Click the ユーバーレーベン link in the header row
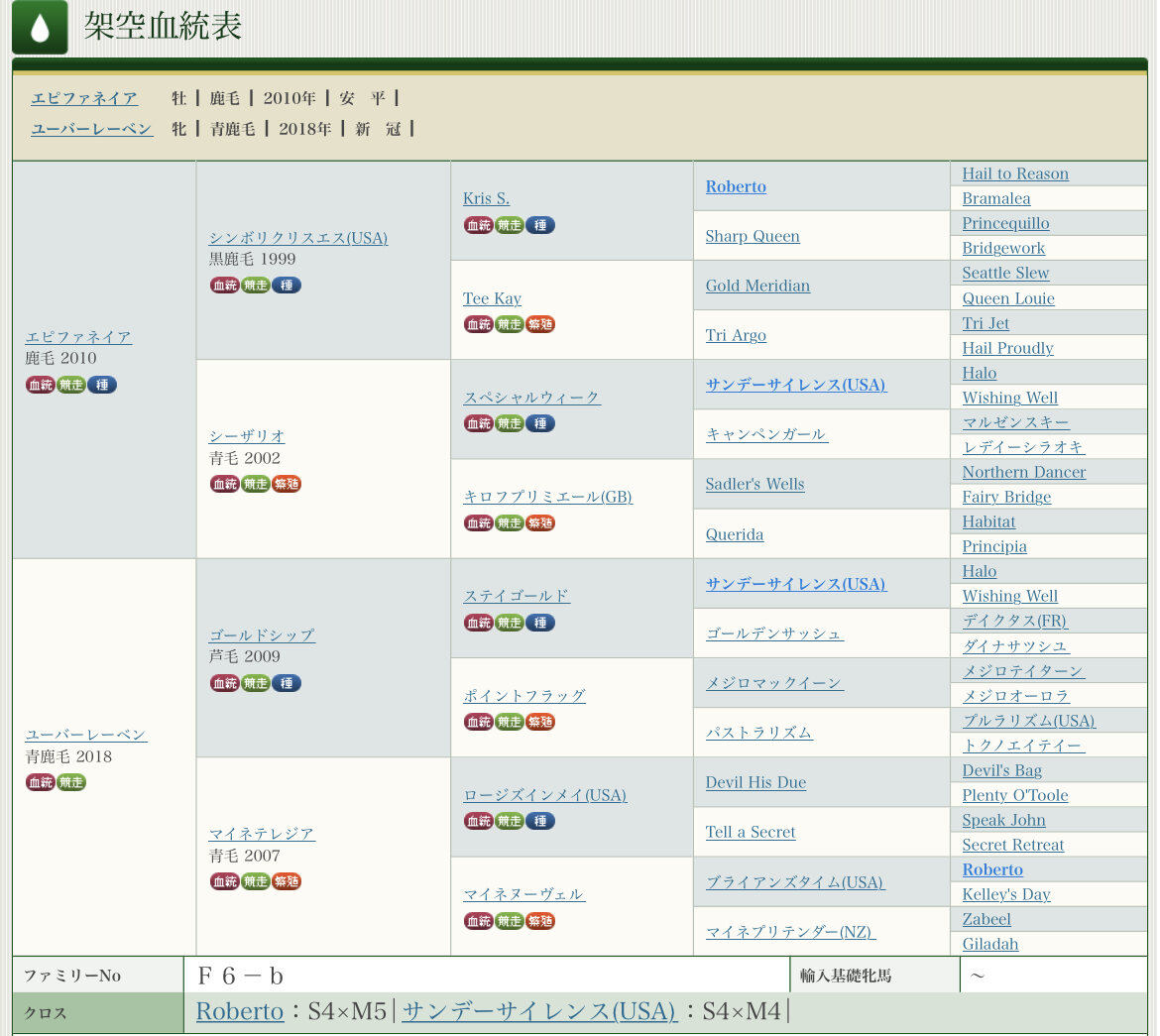 (x=92, y=129)
